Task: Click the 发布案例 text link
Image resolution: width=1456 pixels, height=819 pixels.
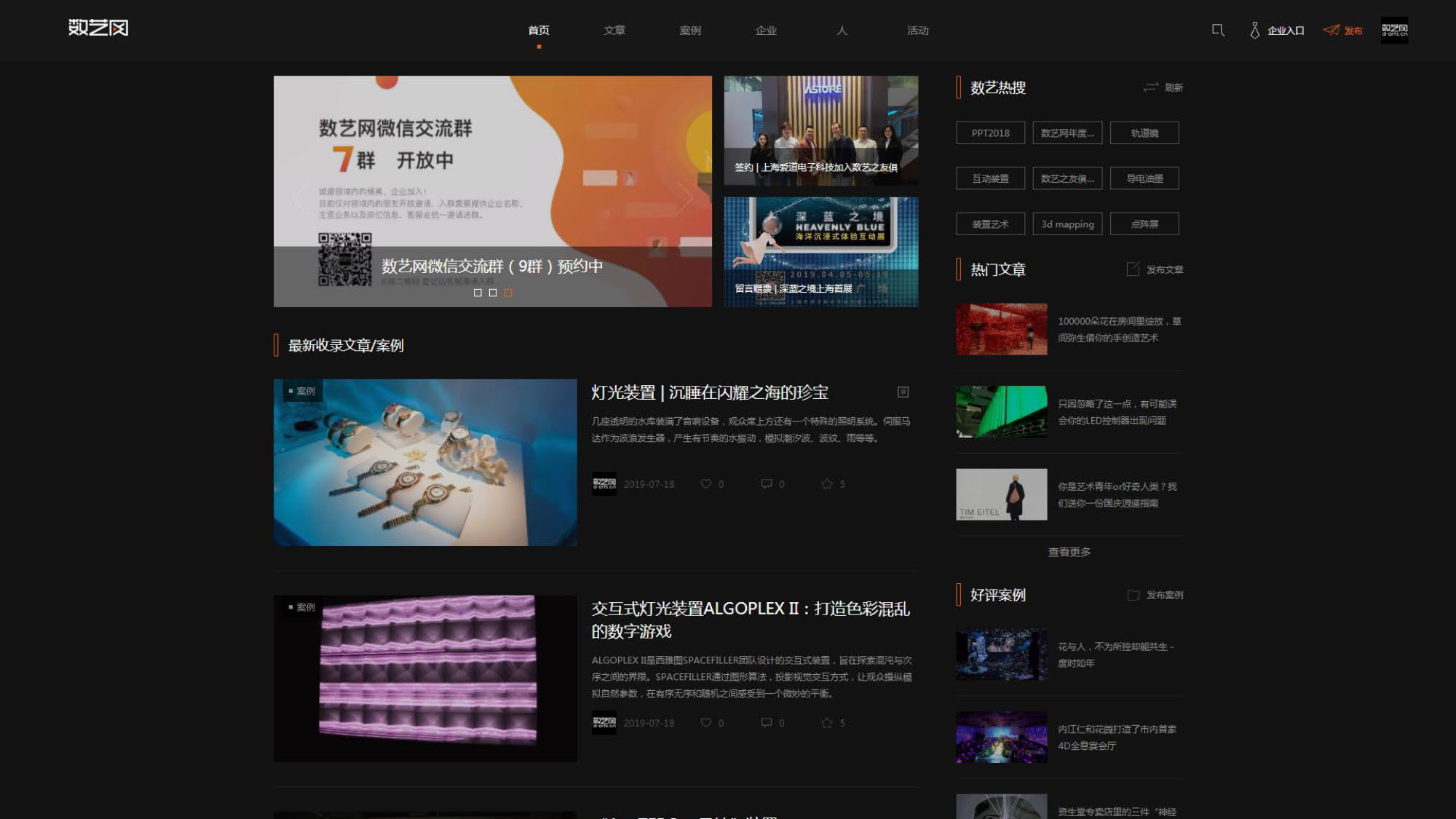Action: point(1165,595)
